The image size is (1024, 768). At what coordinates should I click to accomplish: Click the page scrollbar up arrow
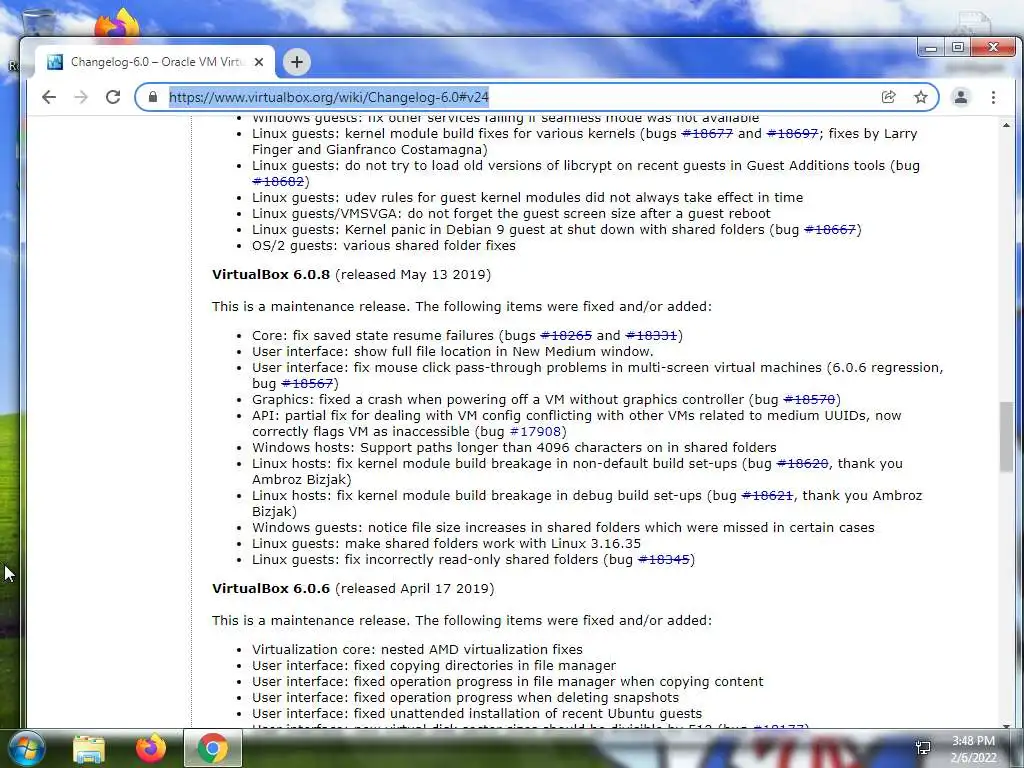[1006, 125]
